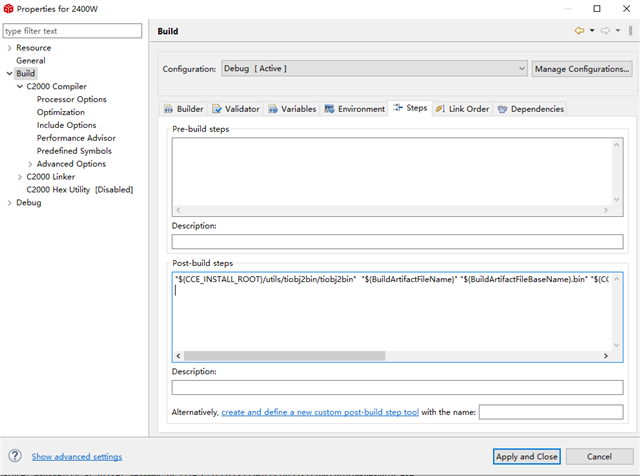640x476 pixels.
Task: Expand the Resource tree node
Action: (9, 48)
